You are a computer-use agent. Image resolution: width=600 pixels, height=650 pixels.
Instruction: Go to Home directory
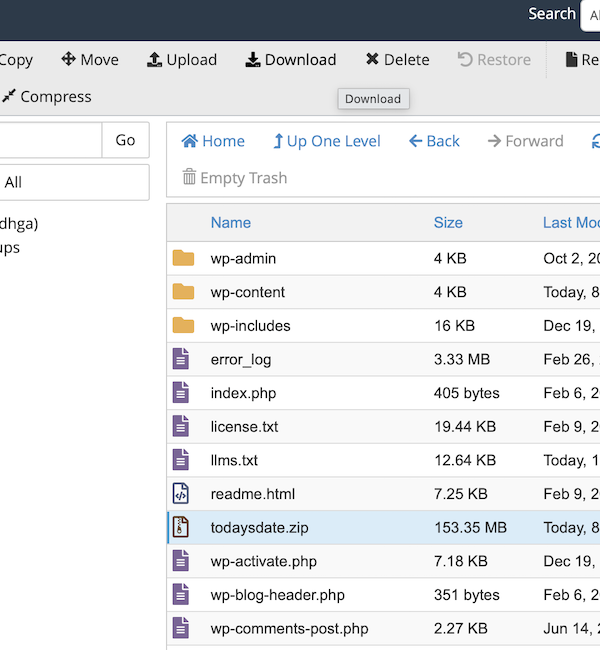(213, 141)
